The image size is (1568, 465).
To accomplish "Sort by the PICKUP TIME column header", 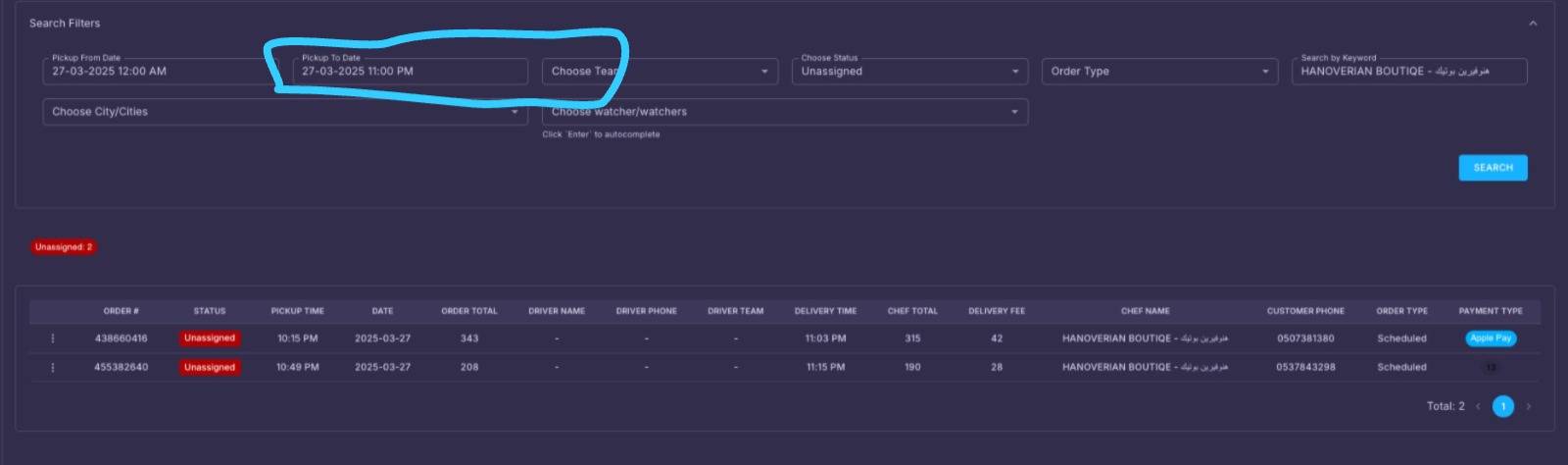I will tap(298, 311).
